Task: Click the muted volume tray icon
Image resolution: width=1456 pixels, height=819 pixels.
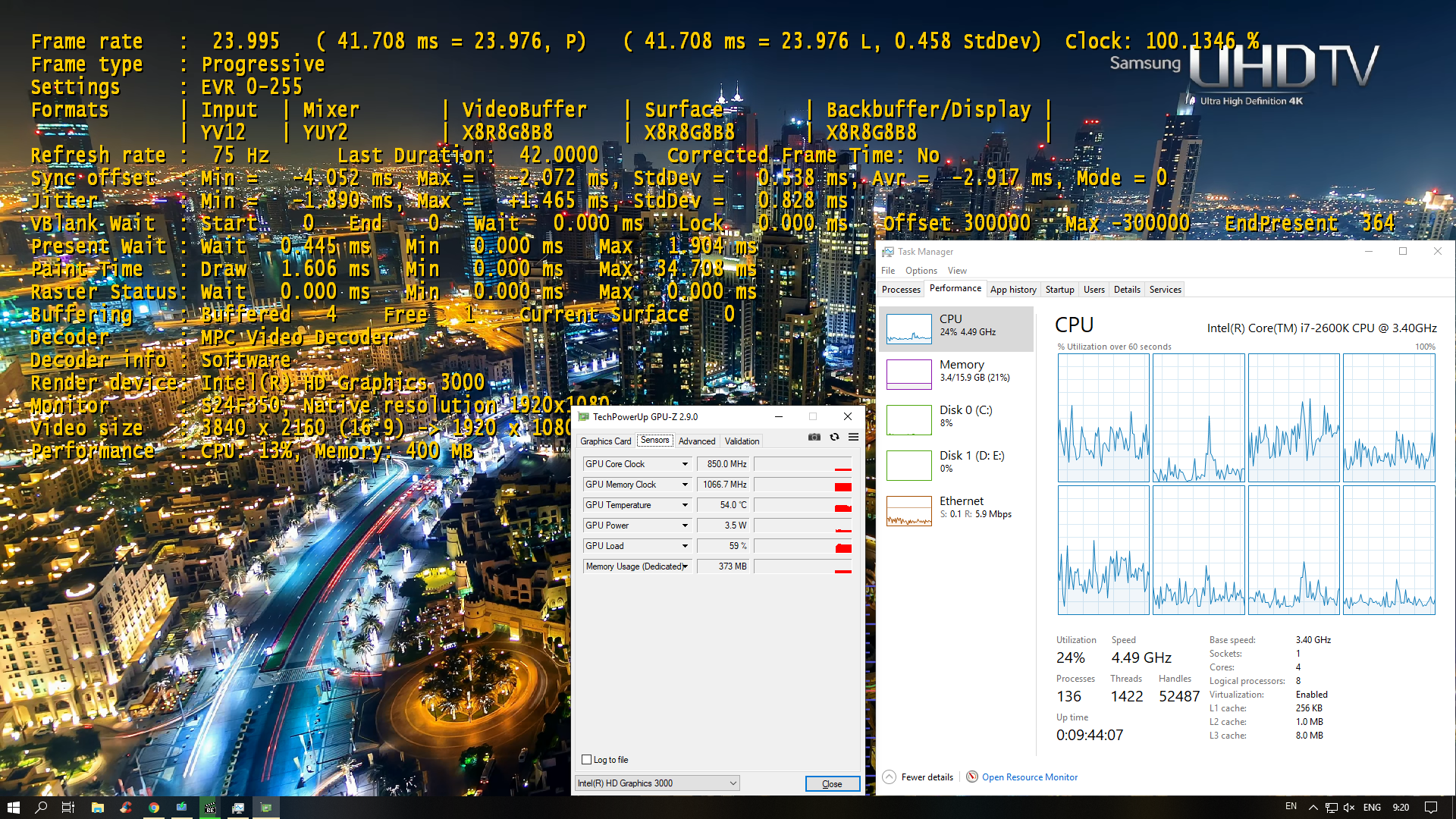Action: [1349, 808]
